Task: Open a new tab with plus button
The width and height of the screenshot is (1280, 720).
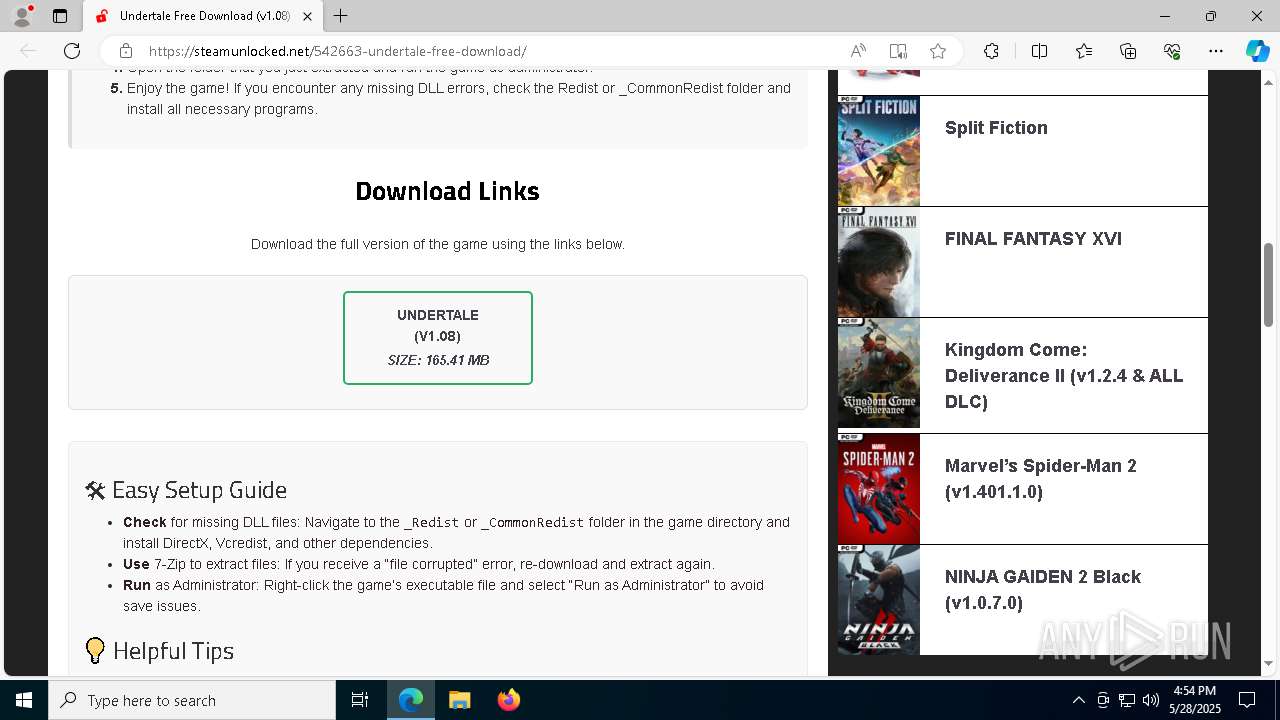Action: [x=341, y=16]
